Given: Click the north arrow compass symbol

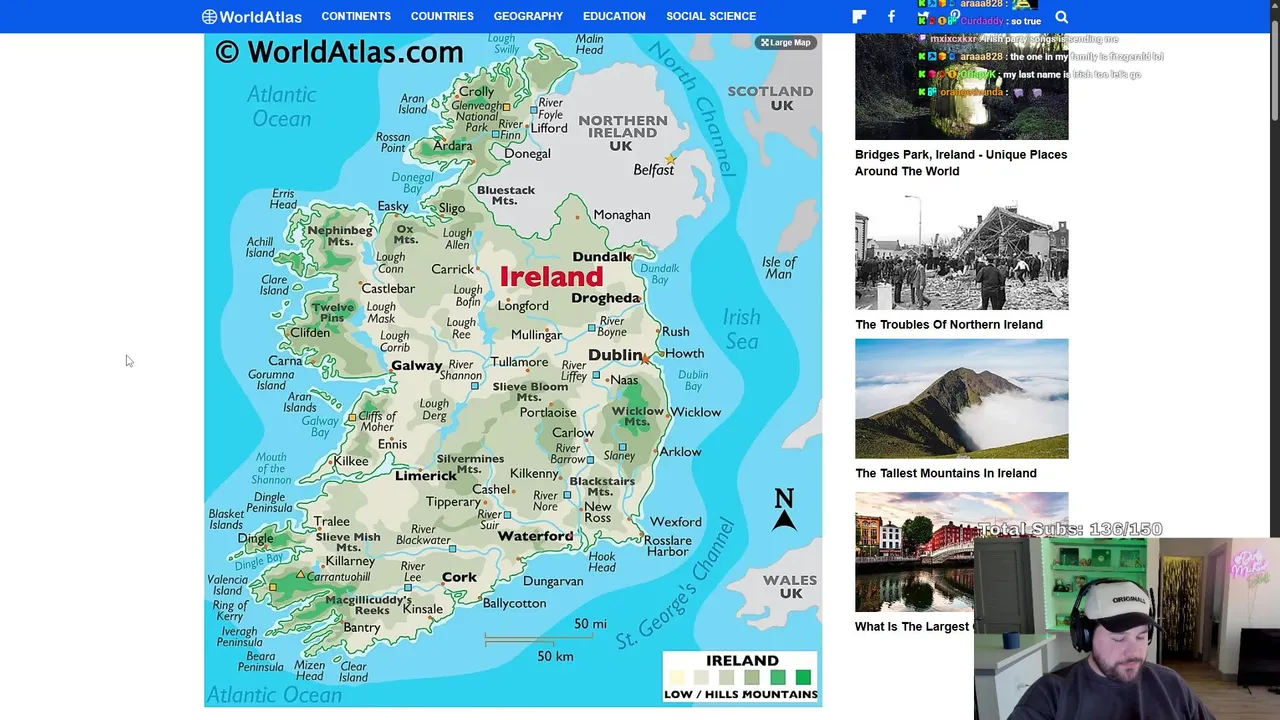Looking at the screenshot, I should click(x=784, y=510).
